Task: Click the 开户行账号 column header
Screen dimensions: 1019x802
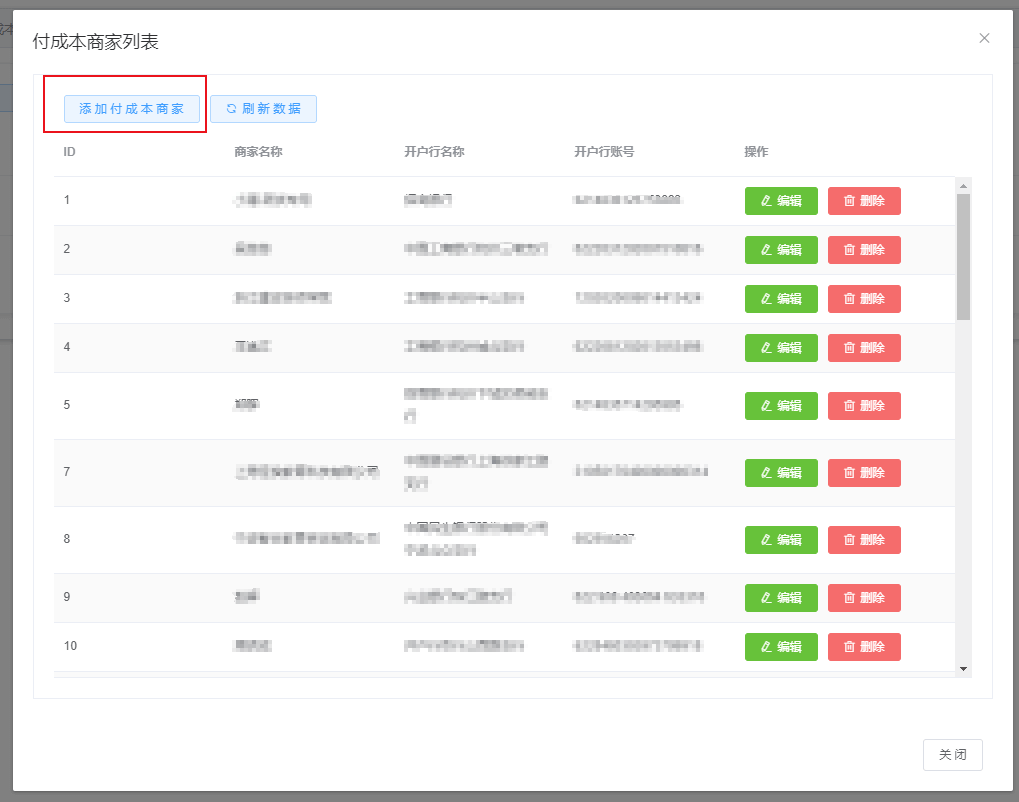Action: (x=604, y=152)
